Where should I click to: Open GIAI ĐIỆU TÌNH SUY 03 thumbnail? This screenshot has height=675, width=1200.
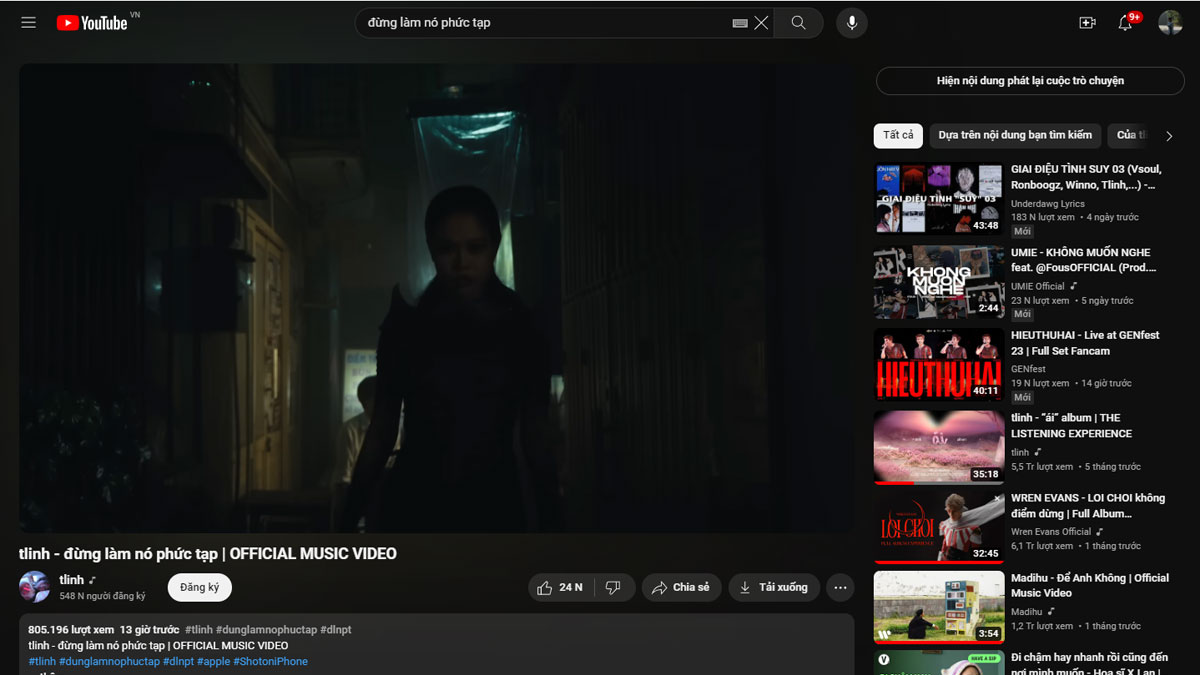click(x=939, y=199)
